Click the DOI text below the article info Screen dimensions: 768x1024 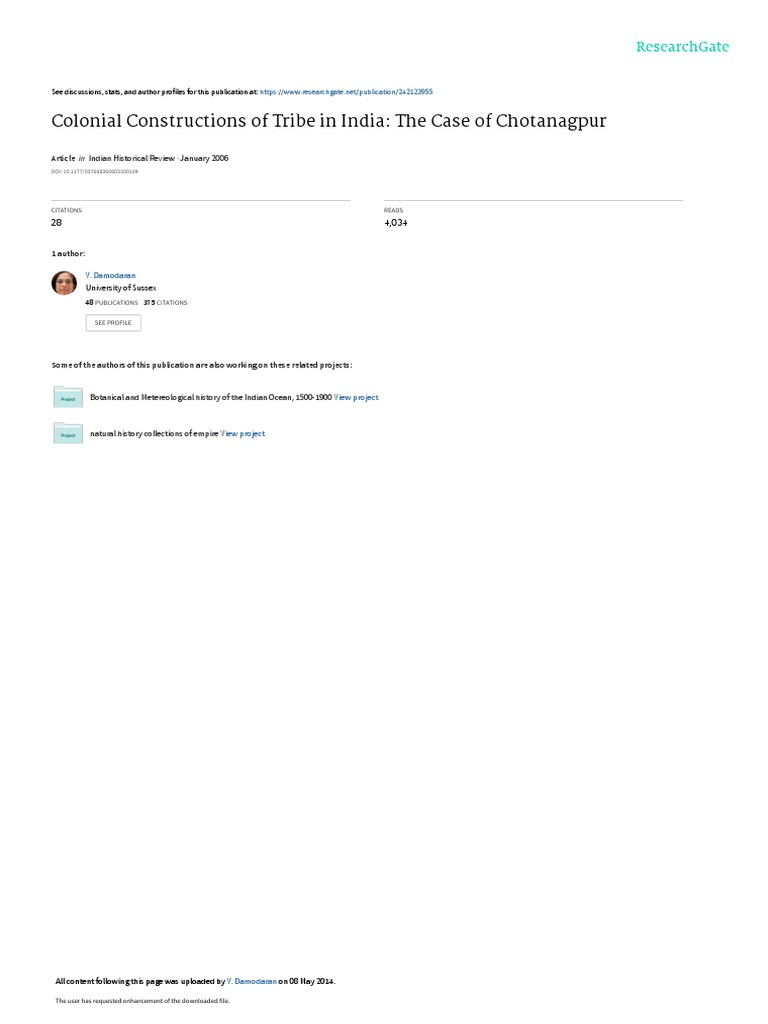(x=95, y=172)
